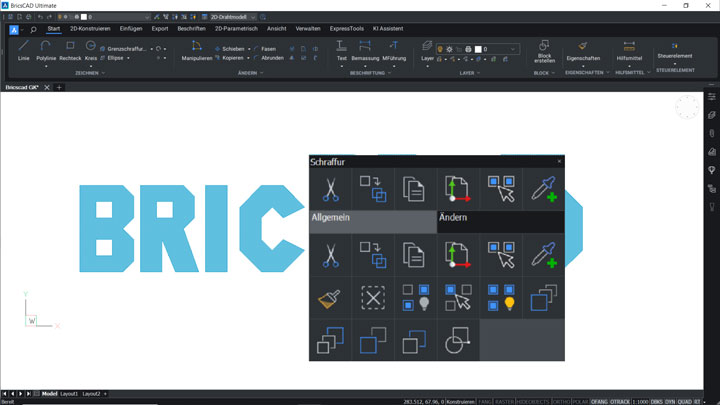Click the 1:1000 annotation scale field
Image resolution: width=720 pixels, height=405 pixels.
pos(640,402)
